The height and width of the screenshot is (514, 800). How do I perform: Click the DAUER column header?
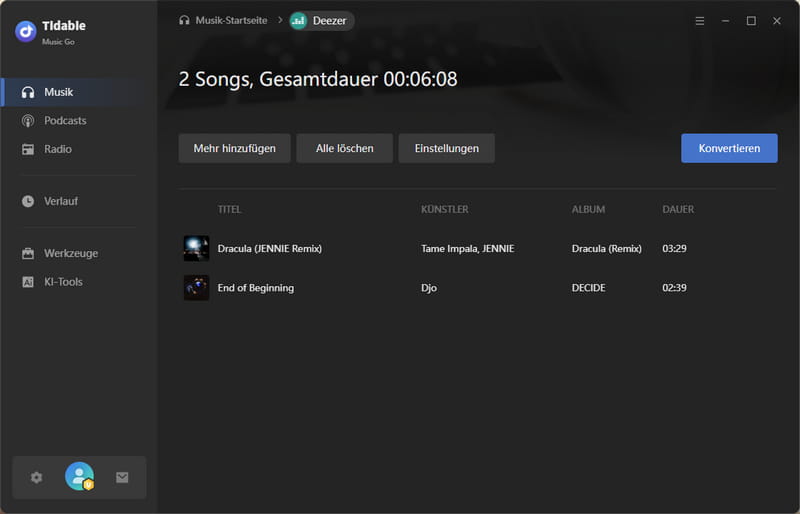pos(678,209)
